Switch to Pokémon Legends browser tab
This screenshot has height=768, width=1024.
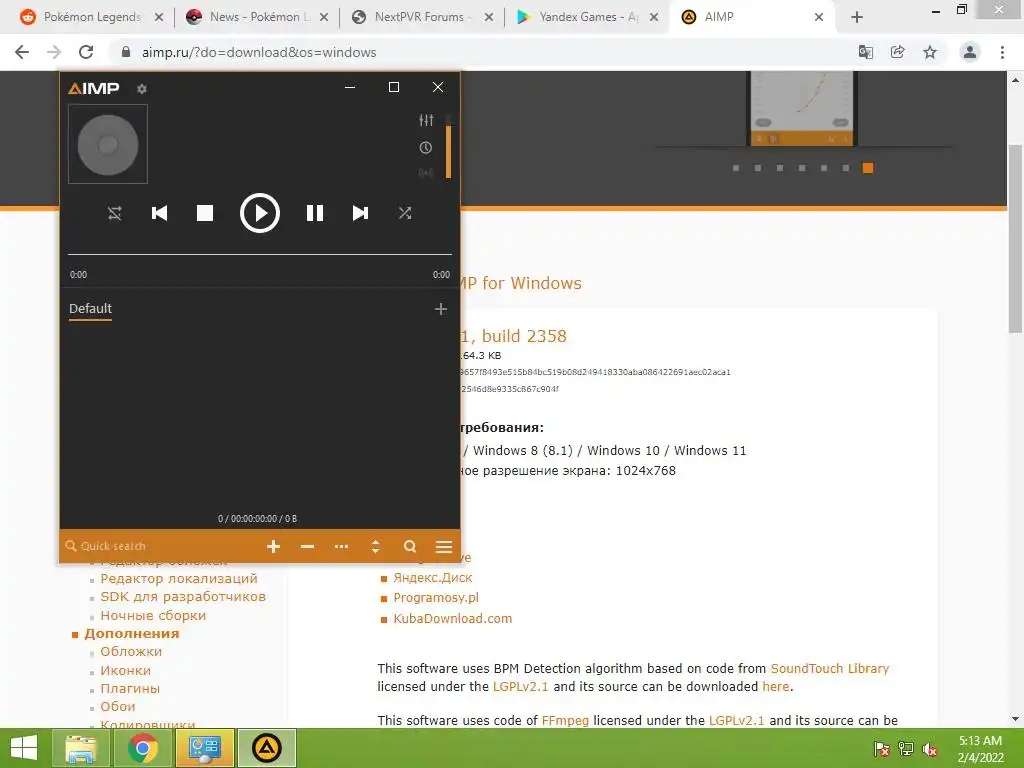91,17
